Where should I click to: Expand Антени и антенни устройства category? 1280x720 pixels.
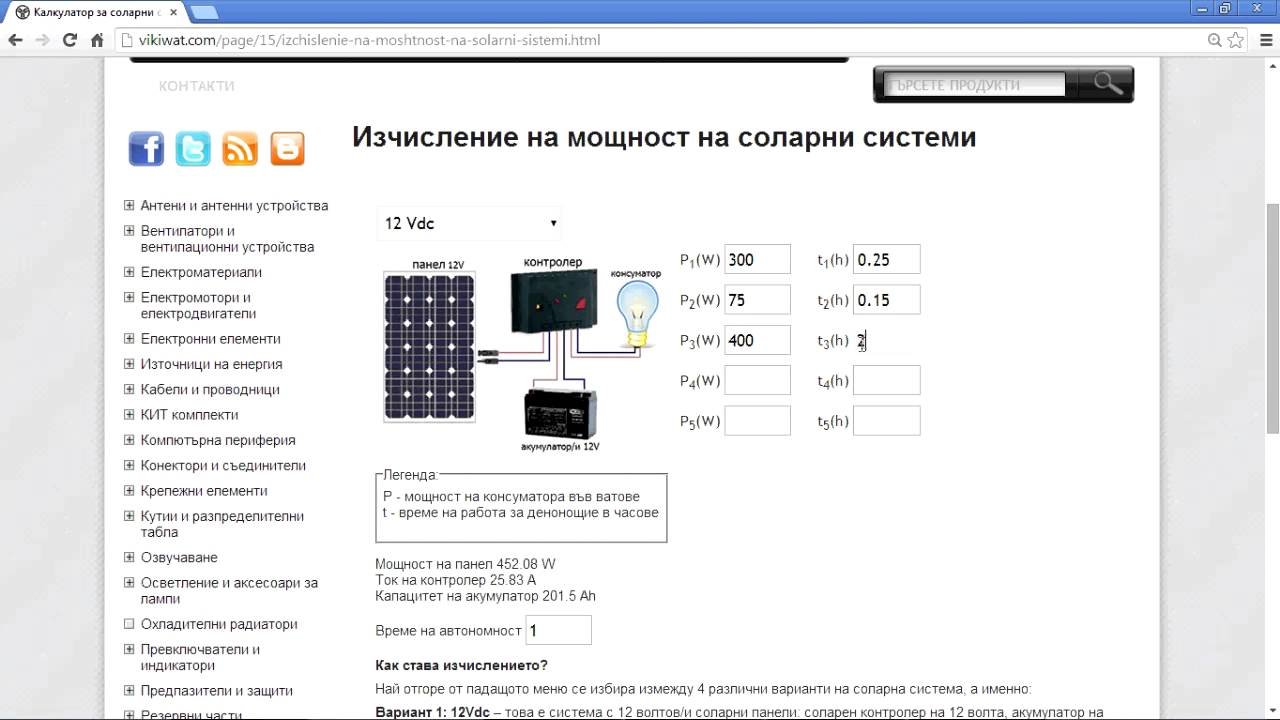tap(129, 205)
